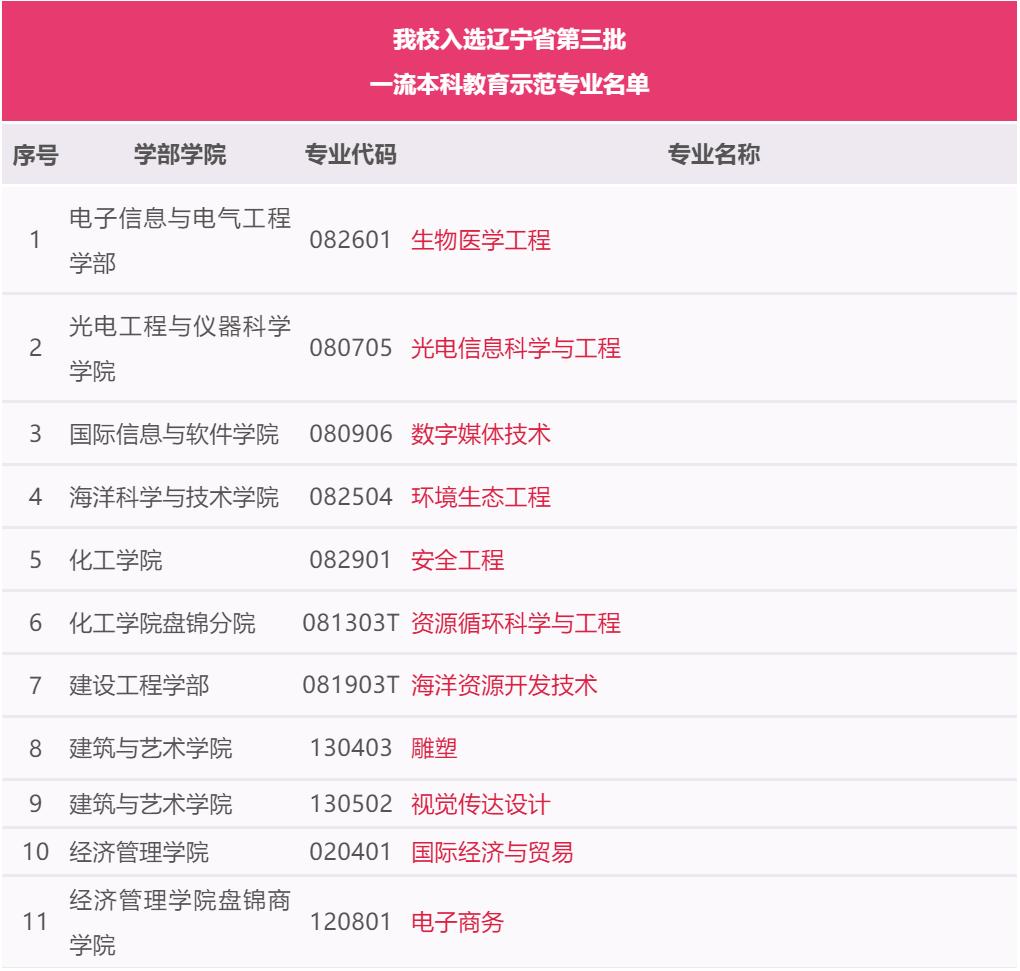
Task: Select the code 082901
Action: (x=350, y=560)
